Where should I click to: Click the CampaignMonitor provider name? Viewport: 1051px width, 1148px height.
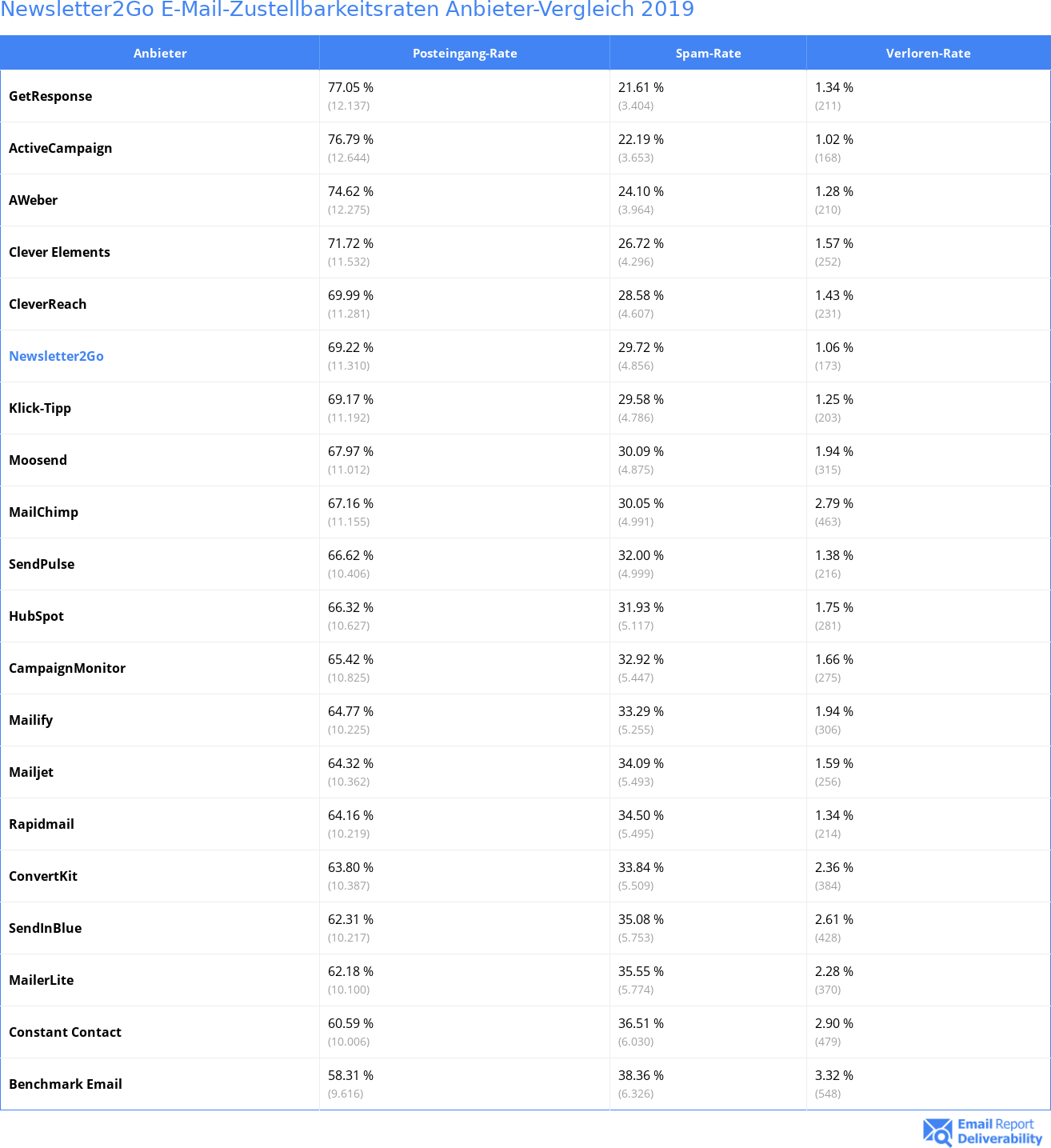point(67,669)
